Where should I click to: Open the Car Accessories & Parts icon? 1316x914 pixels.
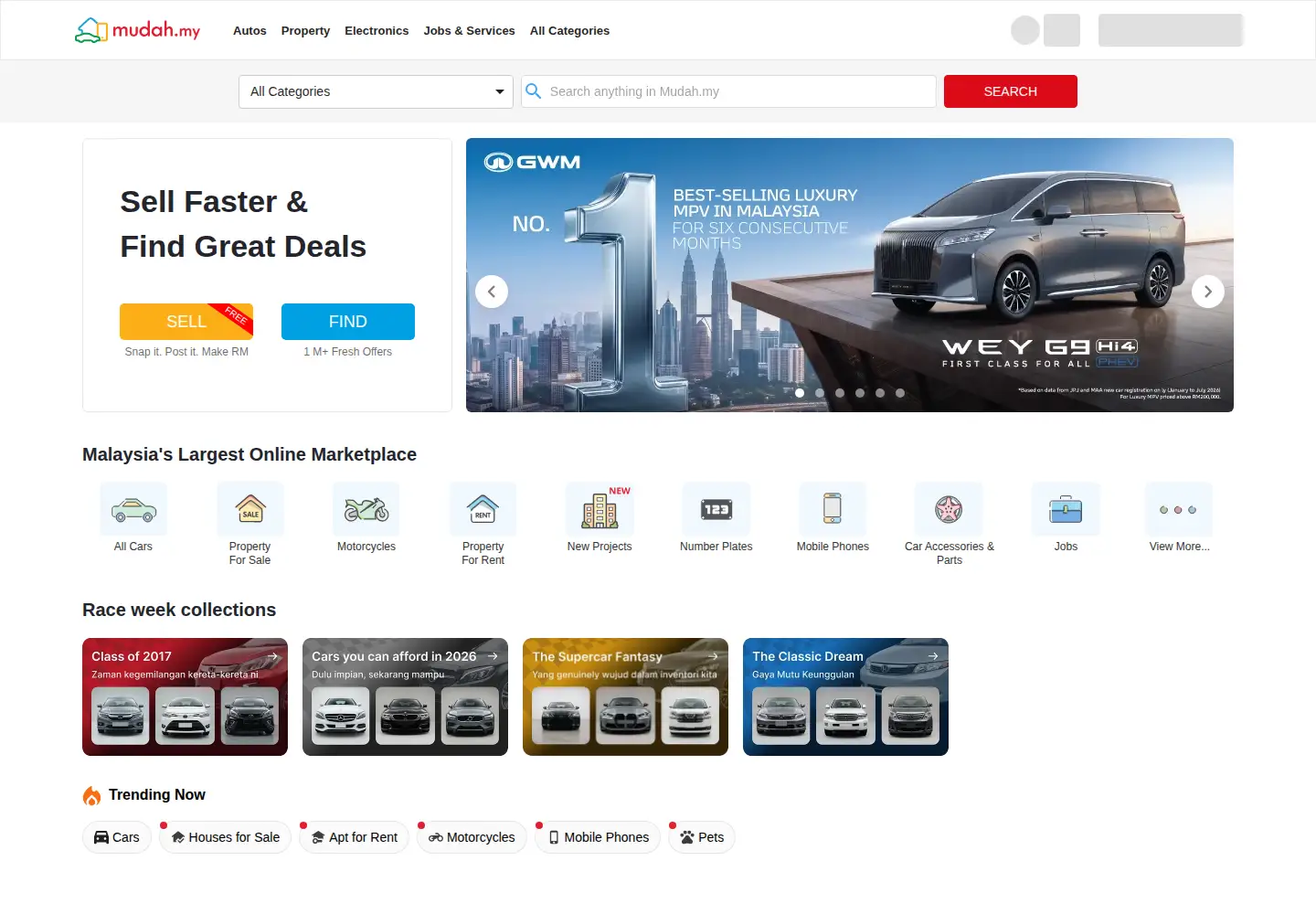point(949,509)
